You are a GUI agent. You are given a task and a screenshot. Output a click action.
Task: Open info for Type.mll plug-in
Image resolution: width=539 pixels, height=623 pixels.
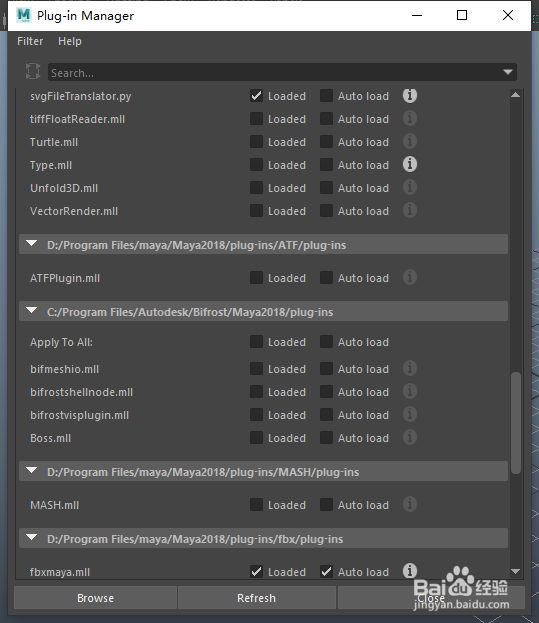click(x=410, y=164)
